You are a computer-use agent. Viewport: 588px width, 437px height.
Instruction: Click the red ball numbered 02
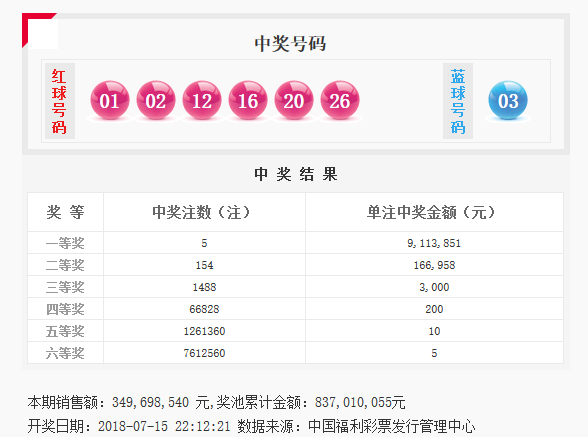pyautogui.click(x=156, y=100)
